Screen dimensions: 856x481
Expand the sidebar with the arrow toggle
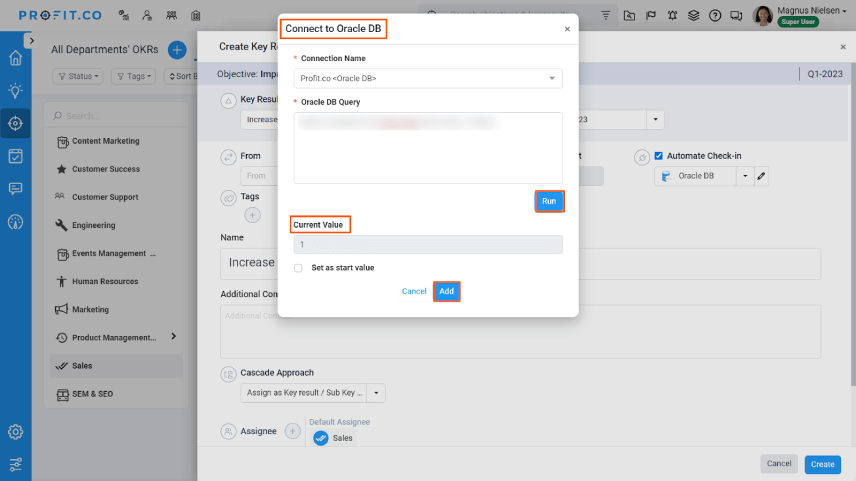click(x=31, y=40)
